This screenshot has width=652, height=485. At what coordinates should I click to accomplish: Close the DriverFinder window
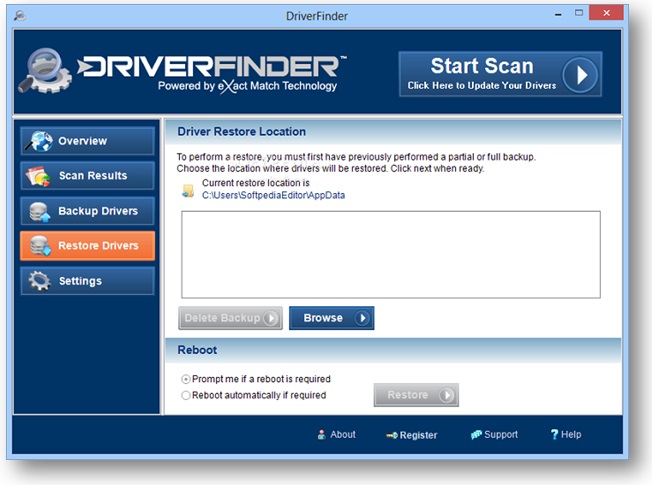[x=606, y=13]
